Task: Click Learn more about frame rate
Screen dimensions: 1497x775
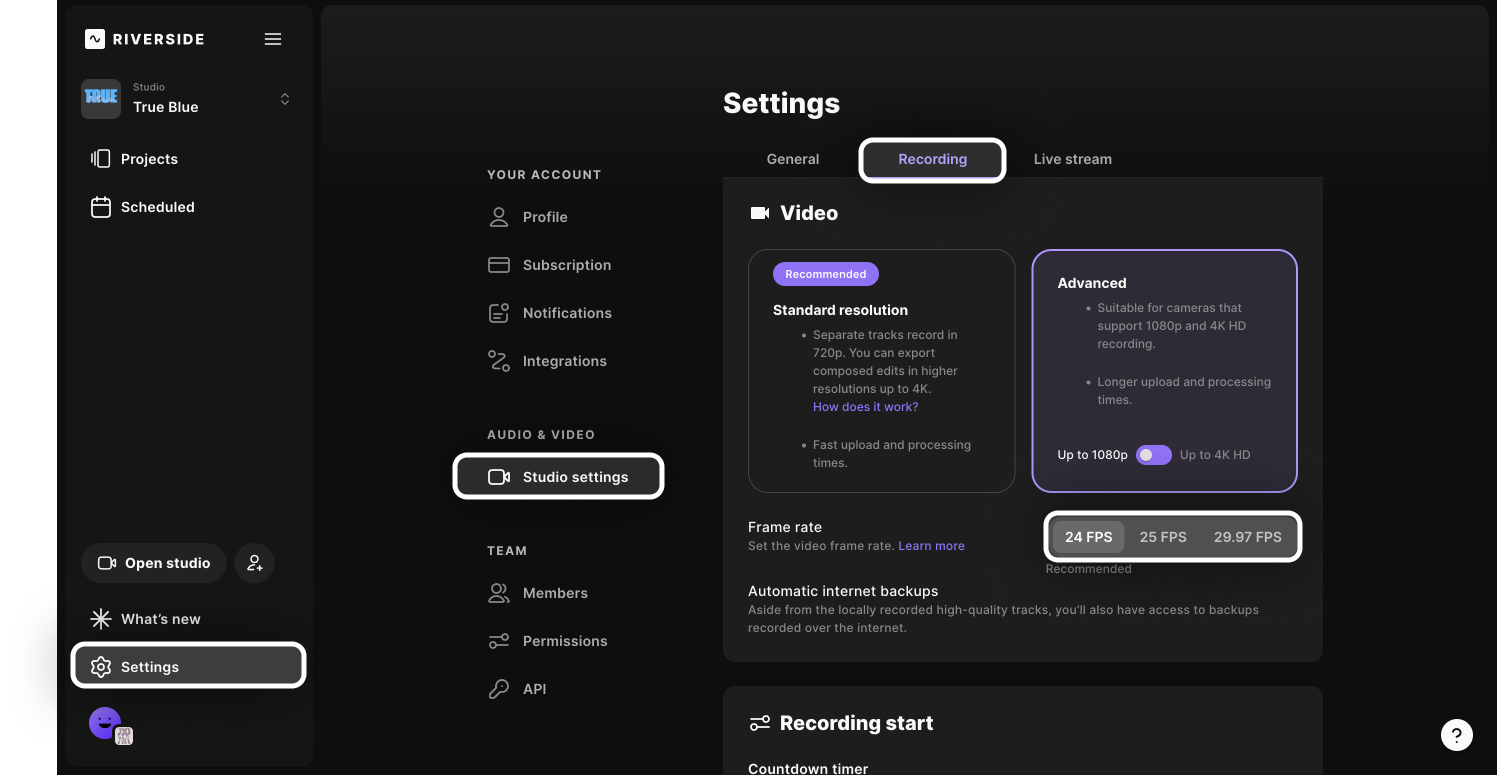Action: point(931,546)
